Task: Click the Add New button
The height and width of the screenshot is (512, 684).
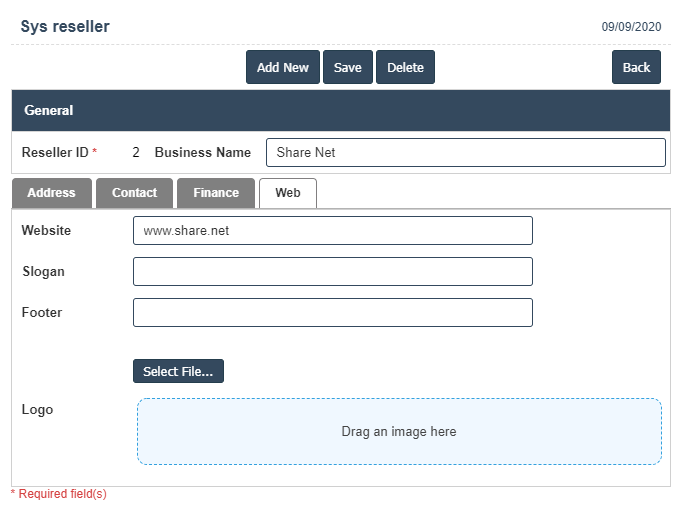Action: (x=282, y=67)
